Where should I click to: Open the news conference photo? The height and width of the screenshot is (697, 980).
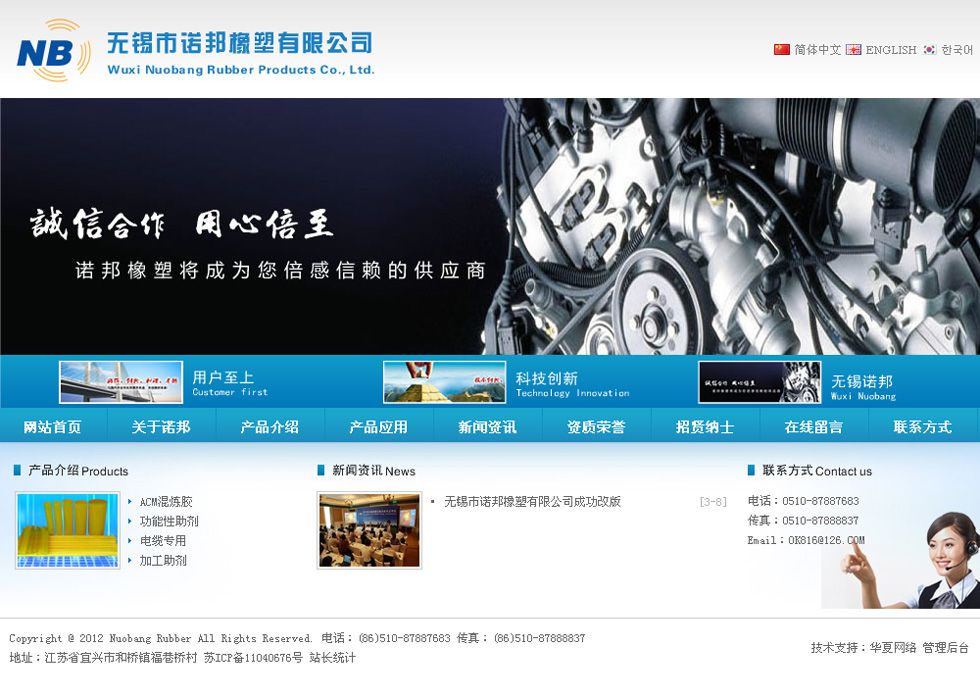tap(369, 530)
